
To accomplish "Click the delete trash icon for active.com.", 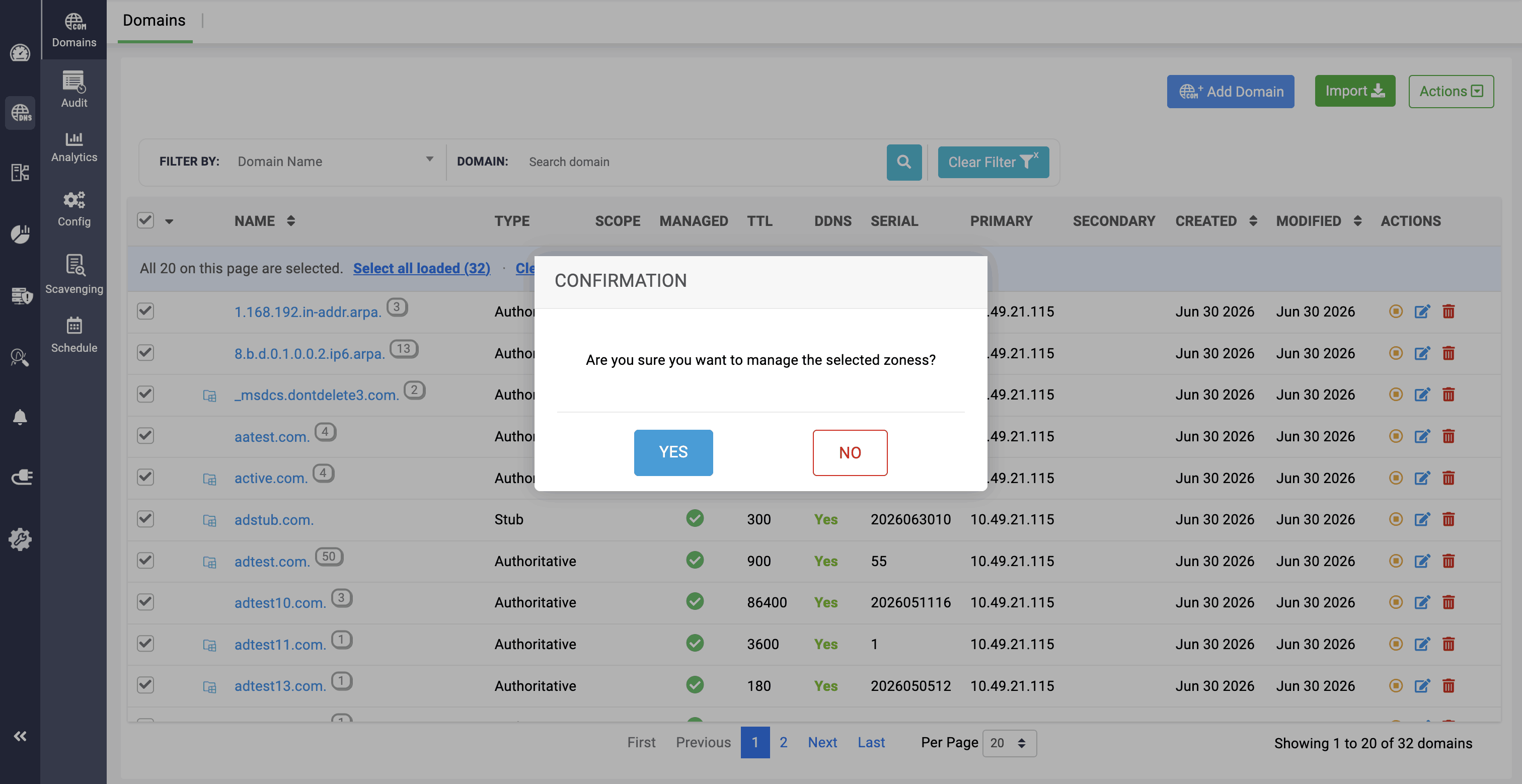I will click(1448, 478).
